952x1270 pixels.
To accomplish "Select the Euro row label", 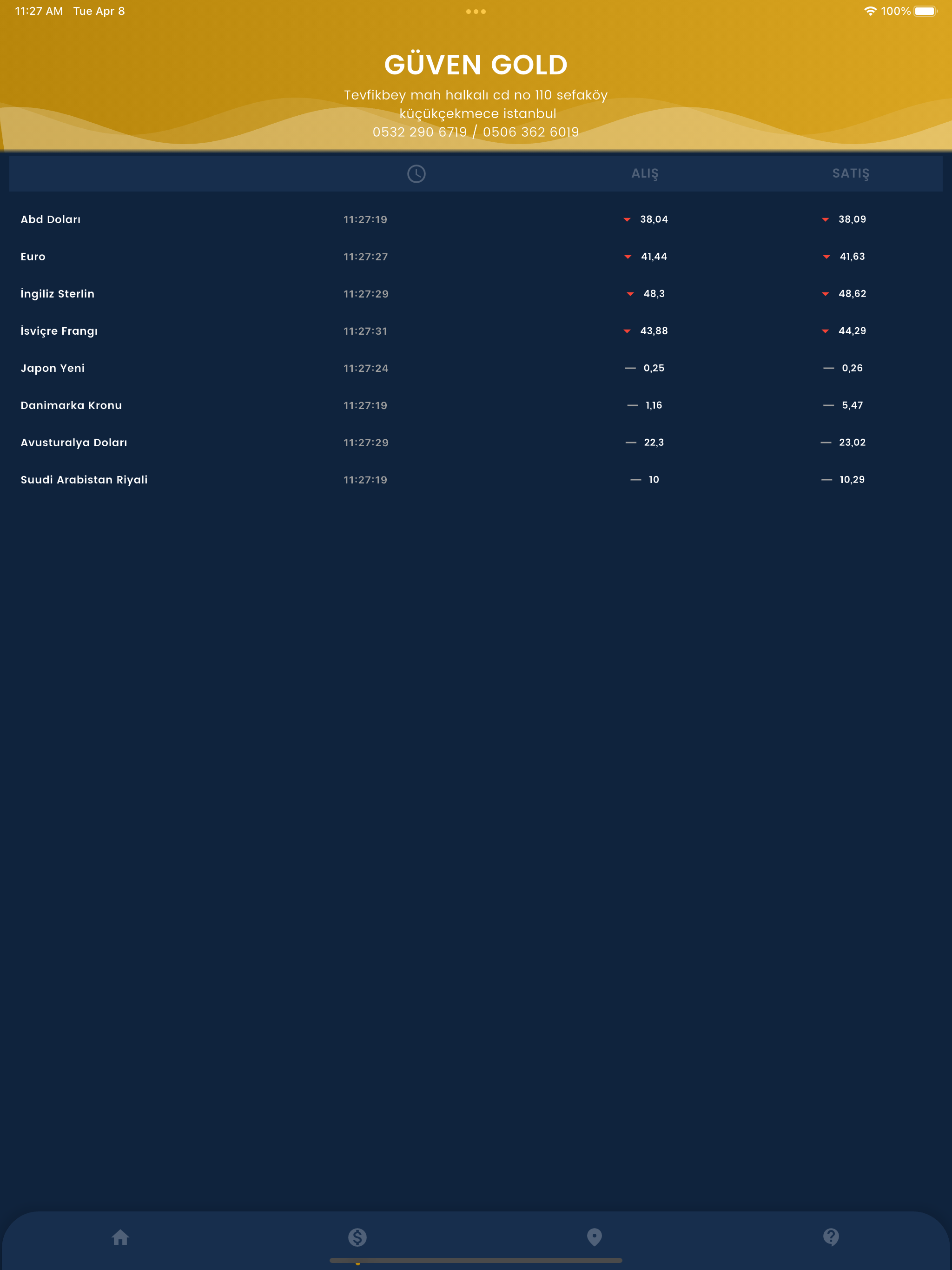I will pos(33,257).
